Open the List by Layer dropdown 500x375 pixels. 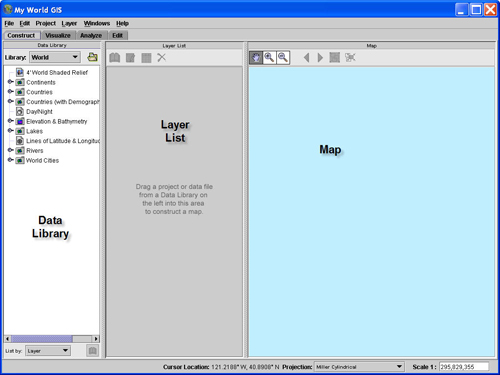click(48, 351)
